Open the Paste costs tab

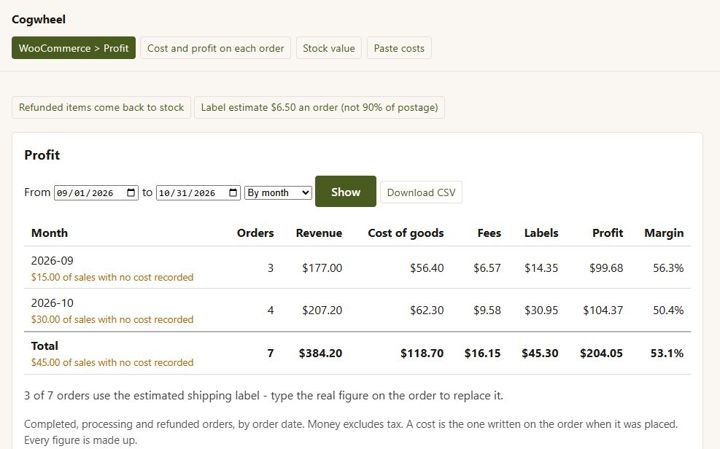[x=399, y=48]
